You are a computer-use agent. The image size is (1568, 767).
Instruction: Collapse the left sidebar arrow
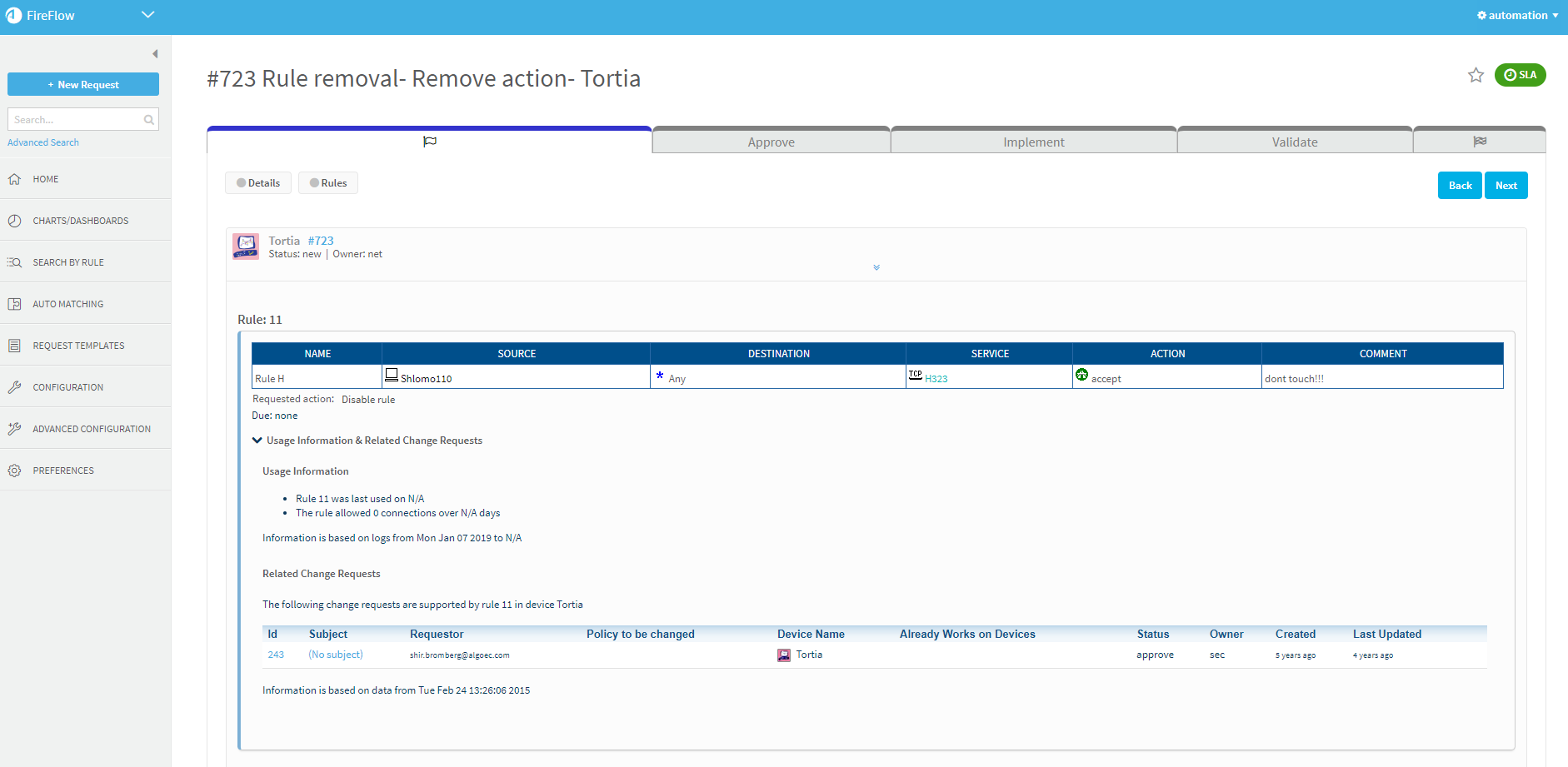[155, 54]
